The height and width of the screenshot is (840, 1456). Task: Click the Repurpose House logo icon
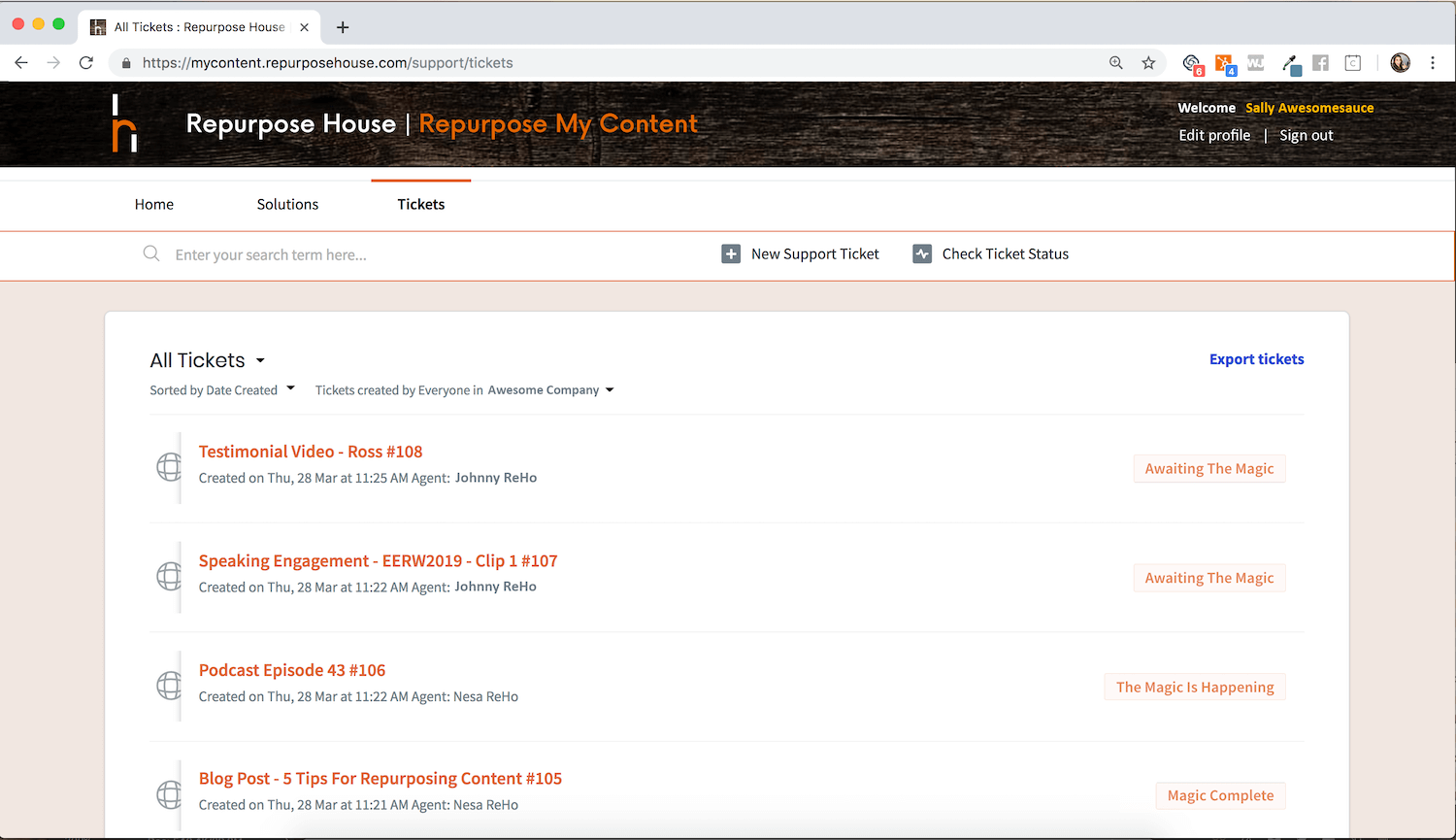point(124,123)
